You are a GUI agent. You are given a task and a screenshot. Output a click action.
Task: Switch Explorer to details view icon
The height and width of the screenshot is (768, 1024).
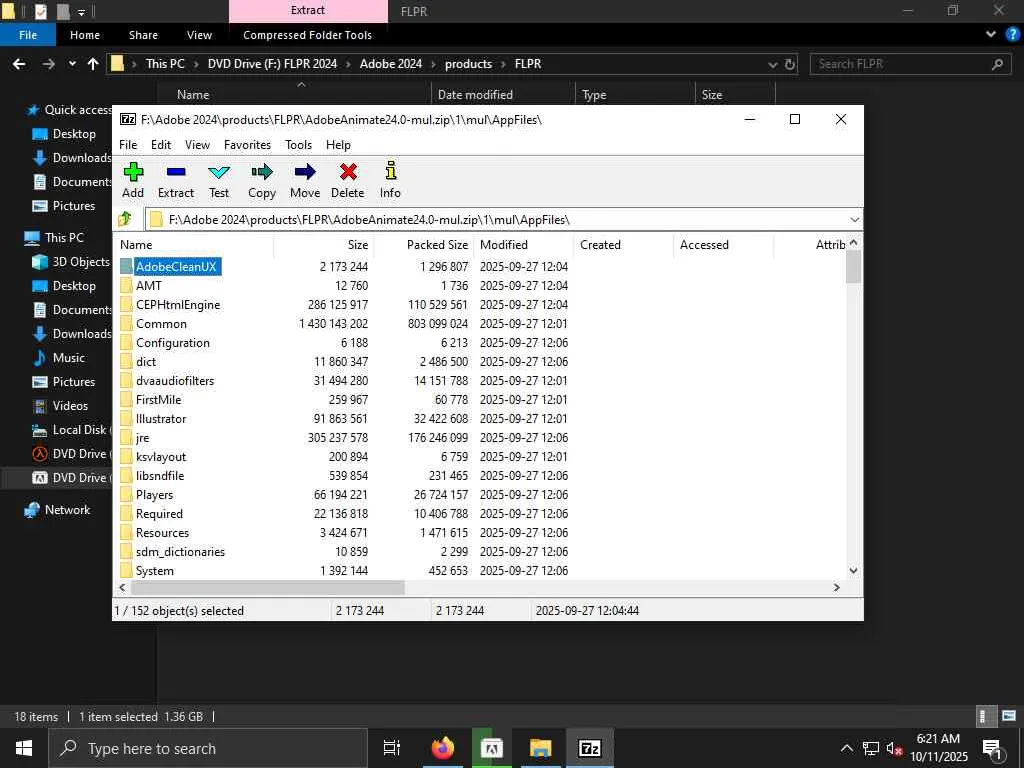click(x=985, y=716)
